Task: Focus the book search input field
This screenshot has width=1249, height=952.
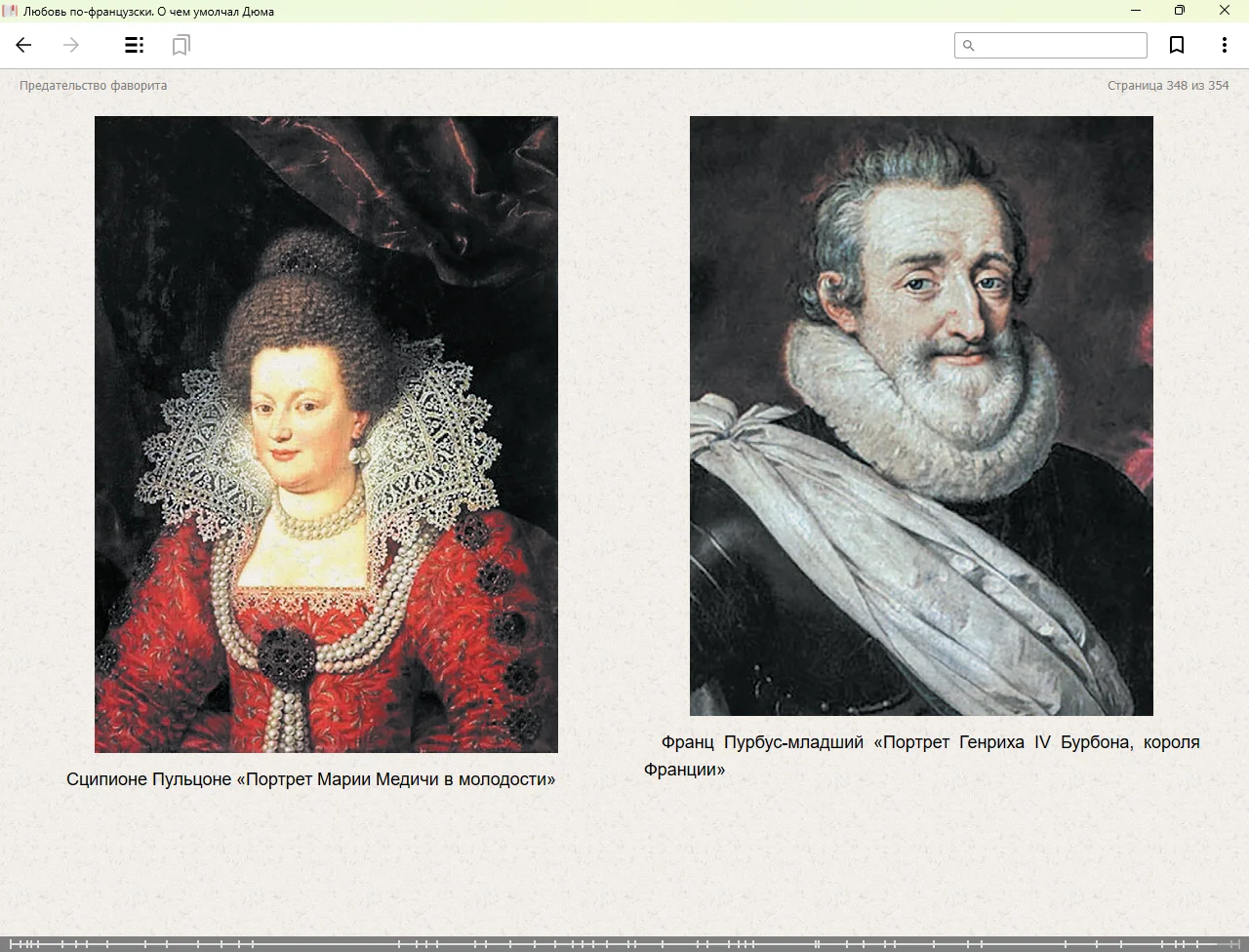Action: coord(1060,46)
